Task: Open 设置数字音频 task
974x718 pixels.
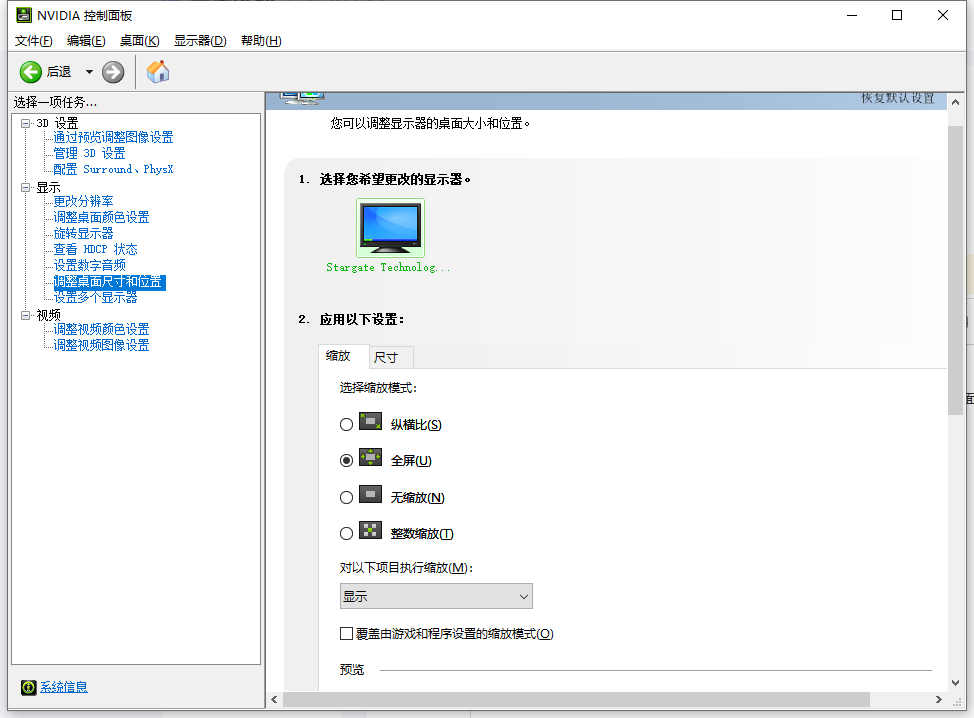Action: [x=89, y=266]
